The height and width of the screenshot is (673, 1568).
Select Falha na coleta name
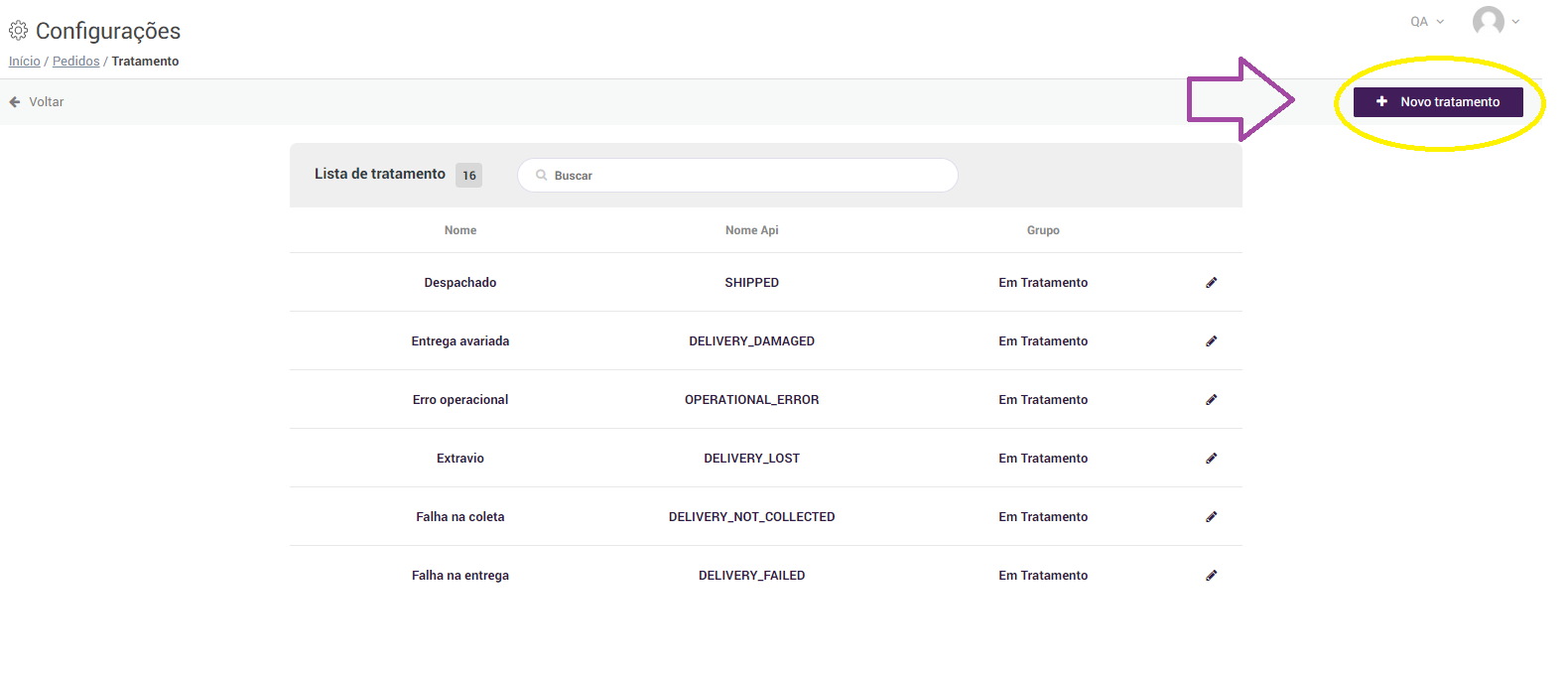click(460, 517)
